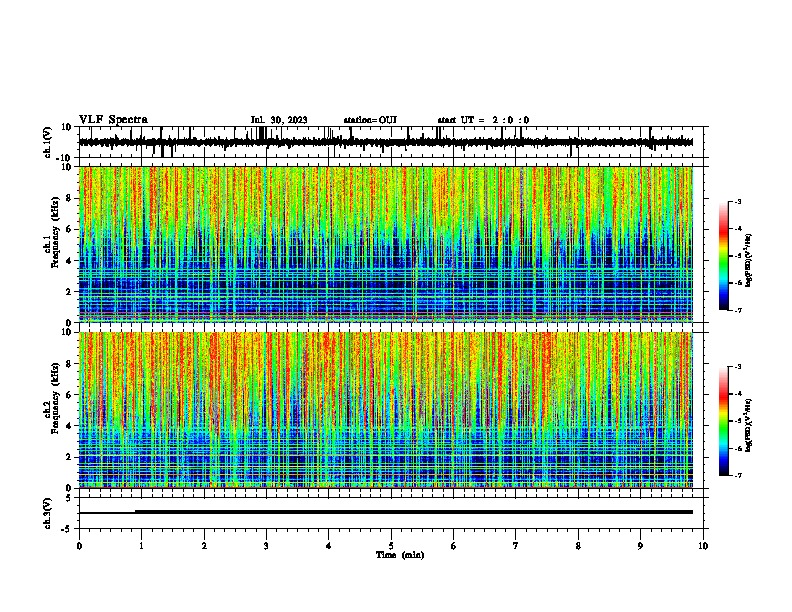Click time axis tick label "9"
Viewport: 792px width, 612px height.
(x=640, y=546)
